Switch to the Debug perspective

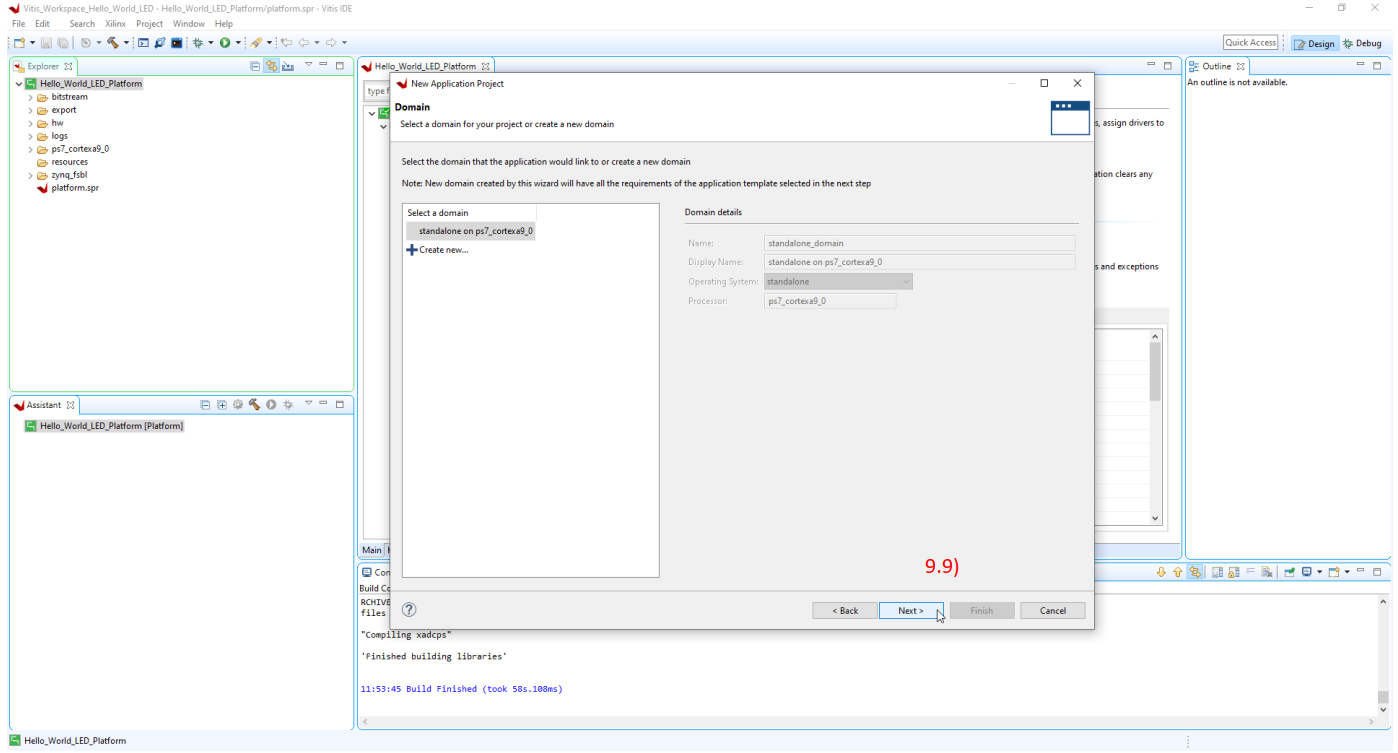point(1362,43)
